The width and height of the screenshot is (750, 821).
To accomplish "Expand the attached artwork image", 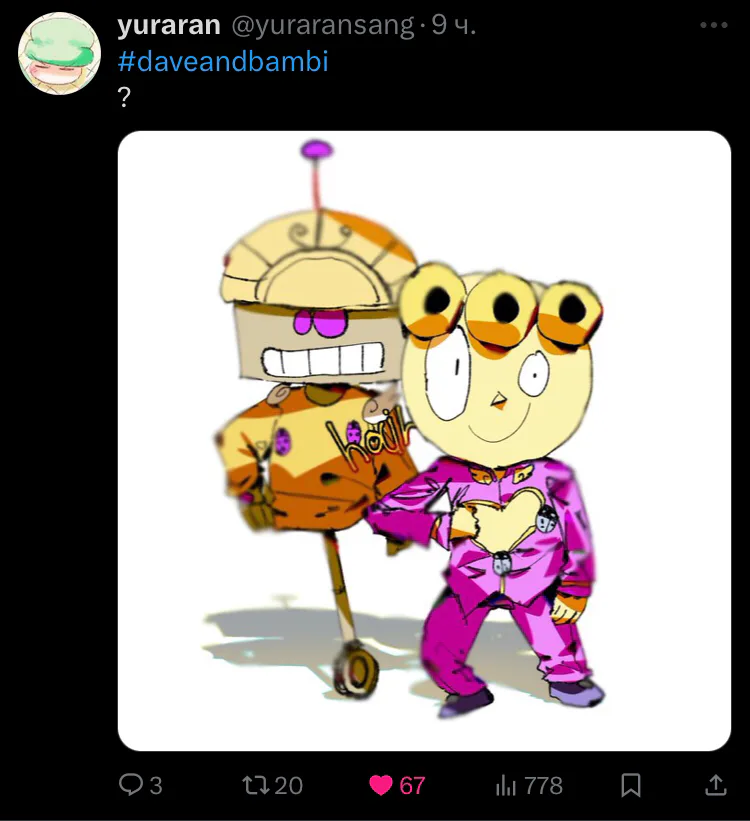I will point(424,441).
